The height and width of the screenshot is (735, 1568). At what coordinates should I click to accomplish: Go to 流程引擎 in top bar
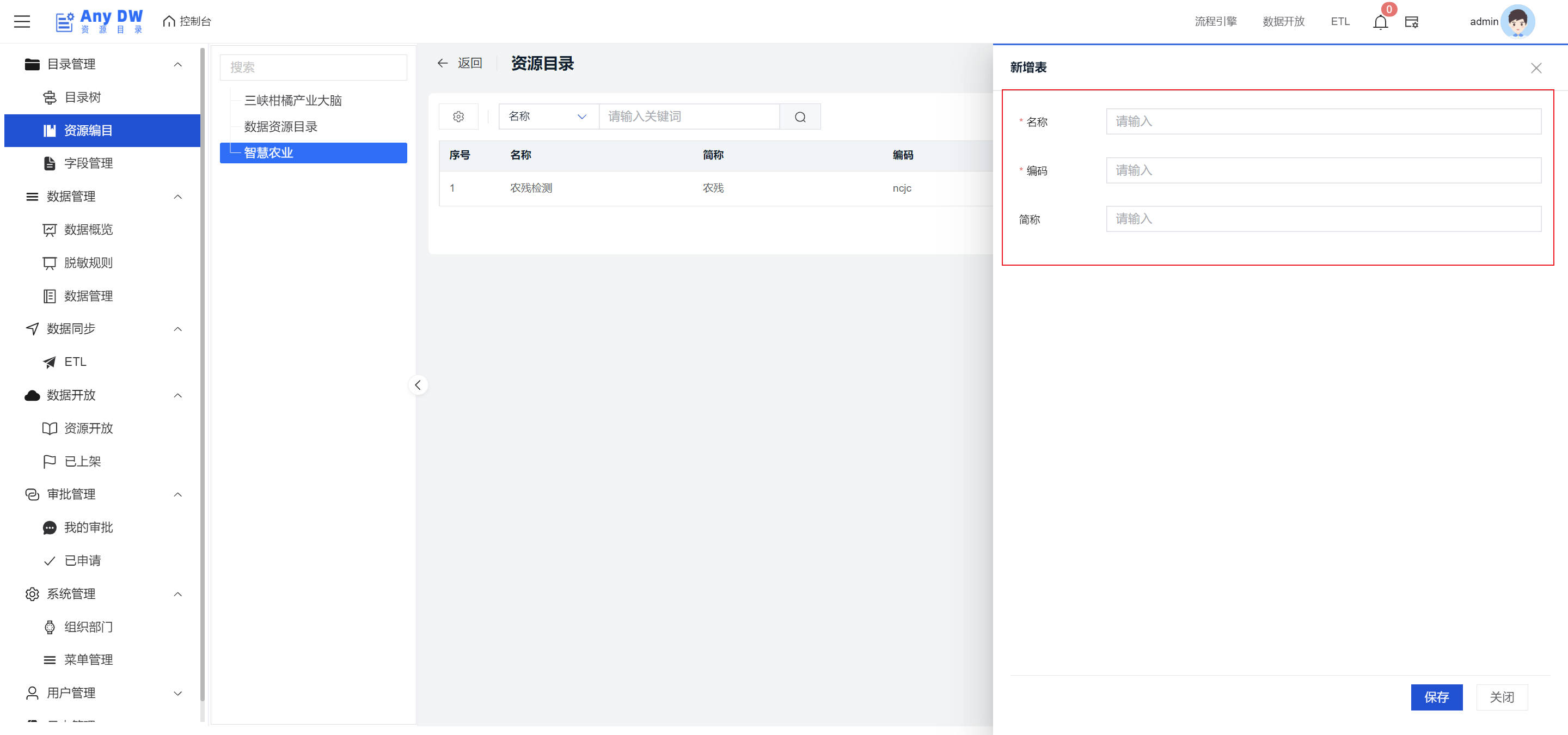click(x=1215, y=21)
